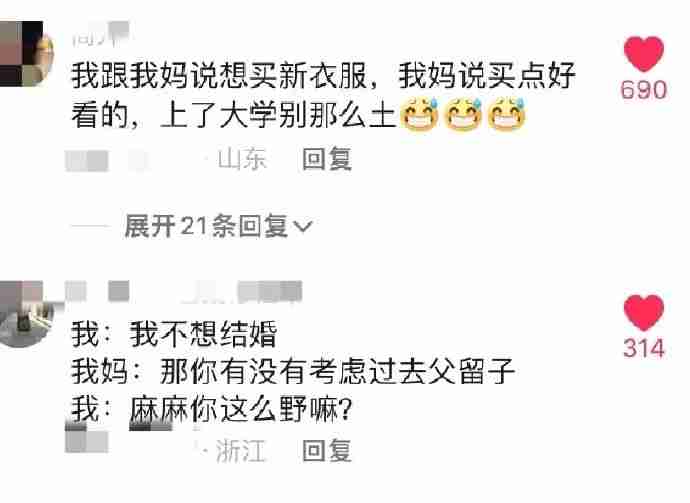Open the second commenter's blurred username
Image resolution: width=690 pixels, height=503 pixels.
click(x=184, y=292)
